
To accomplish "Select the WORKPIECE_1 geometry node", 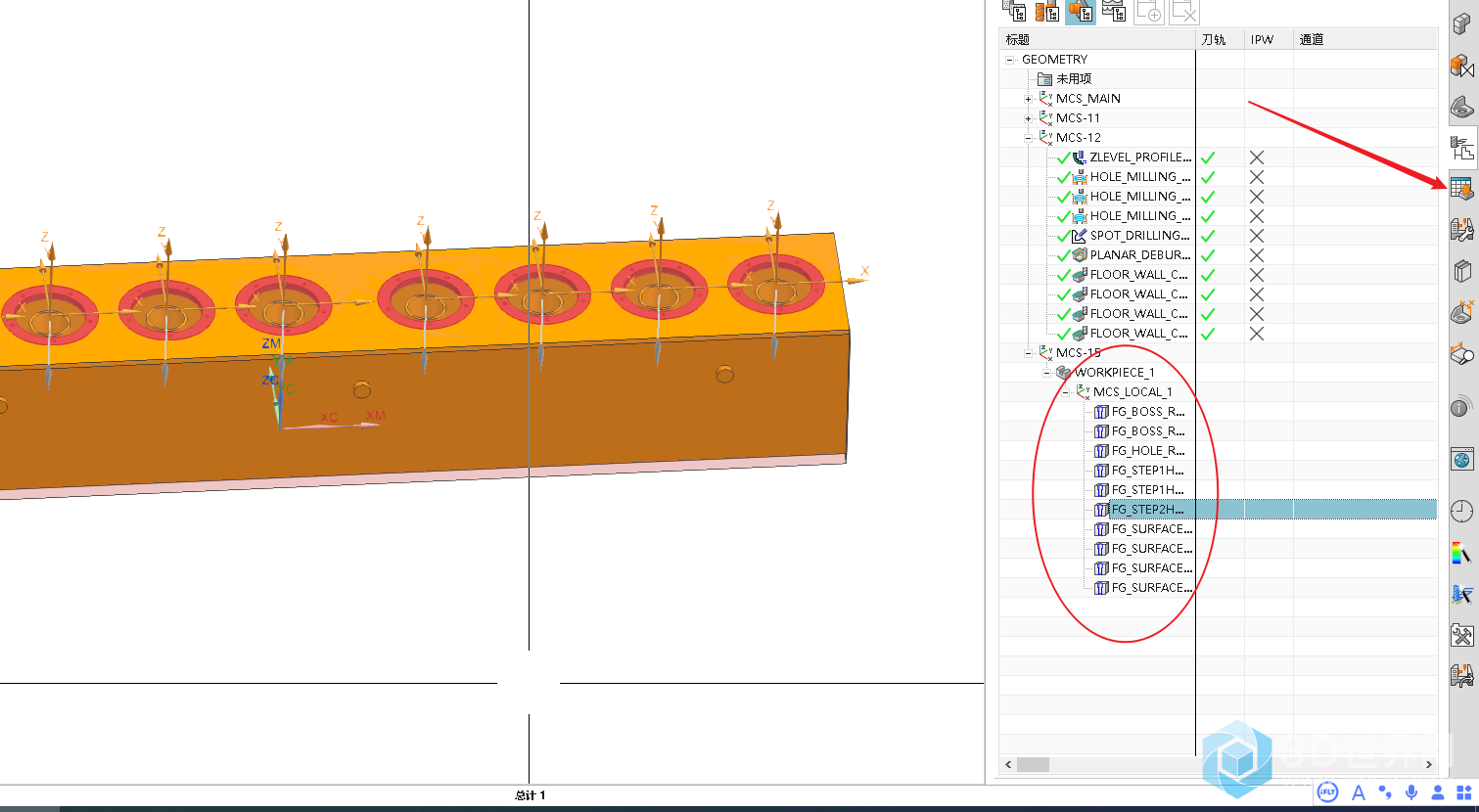I will point(1115,373).
